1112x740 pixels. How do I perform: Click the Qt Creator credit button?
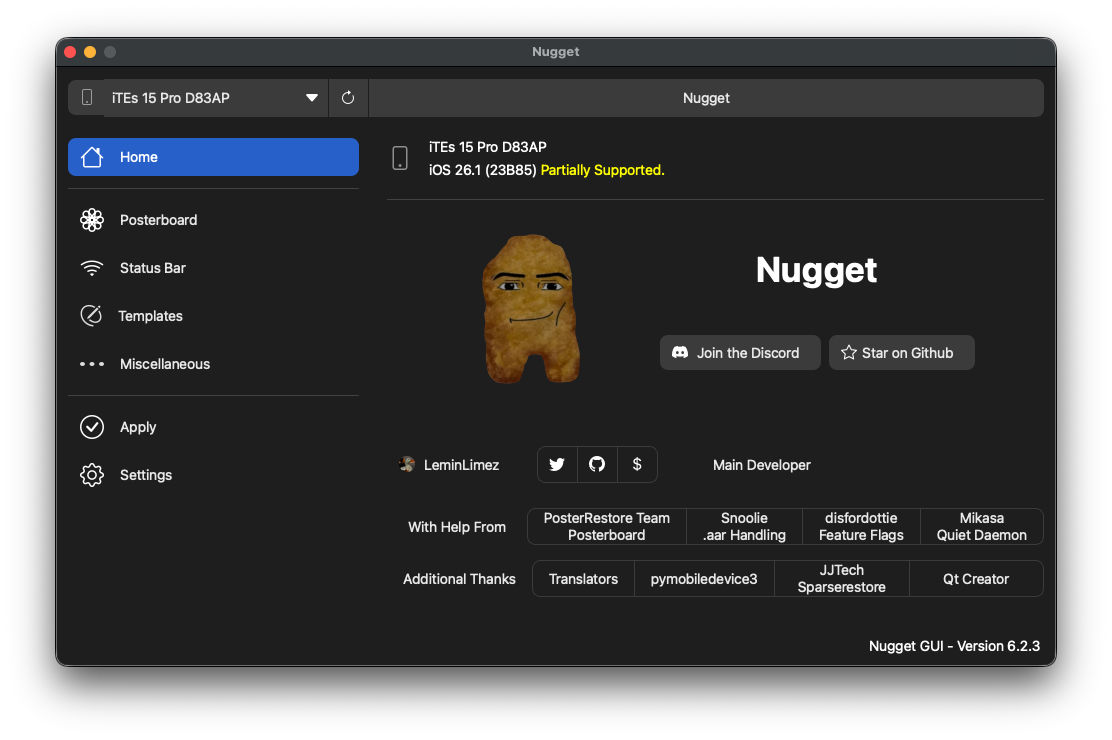(x=976, y=579)
